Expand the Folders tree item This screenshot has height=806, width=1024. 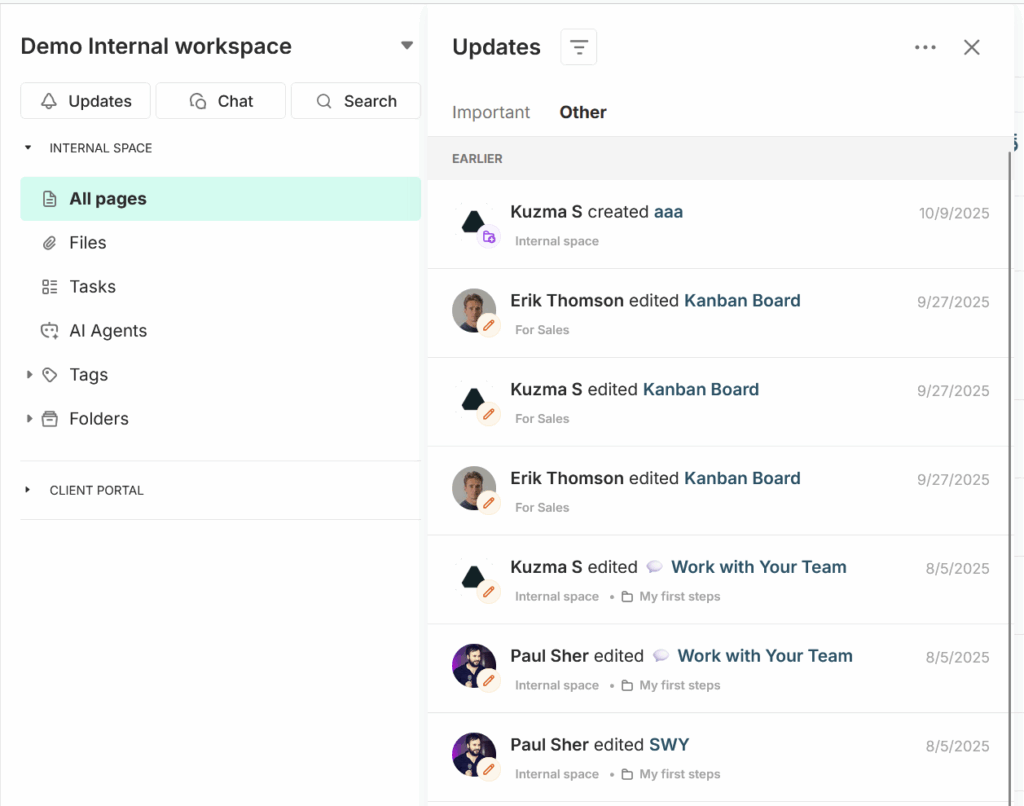click(29, 419)
